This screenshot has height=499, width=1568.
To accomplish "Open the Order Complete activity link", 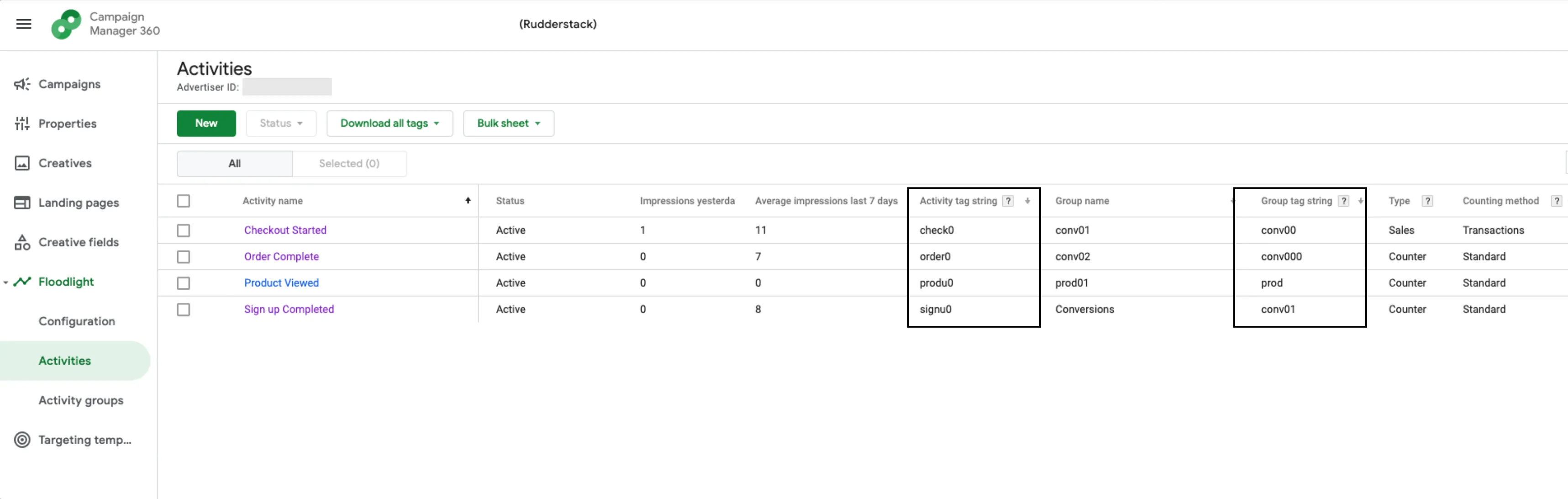I will click(x=281, y=257).
